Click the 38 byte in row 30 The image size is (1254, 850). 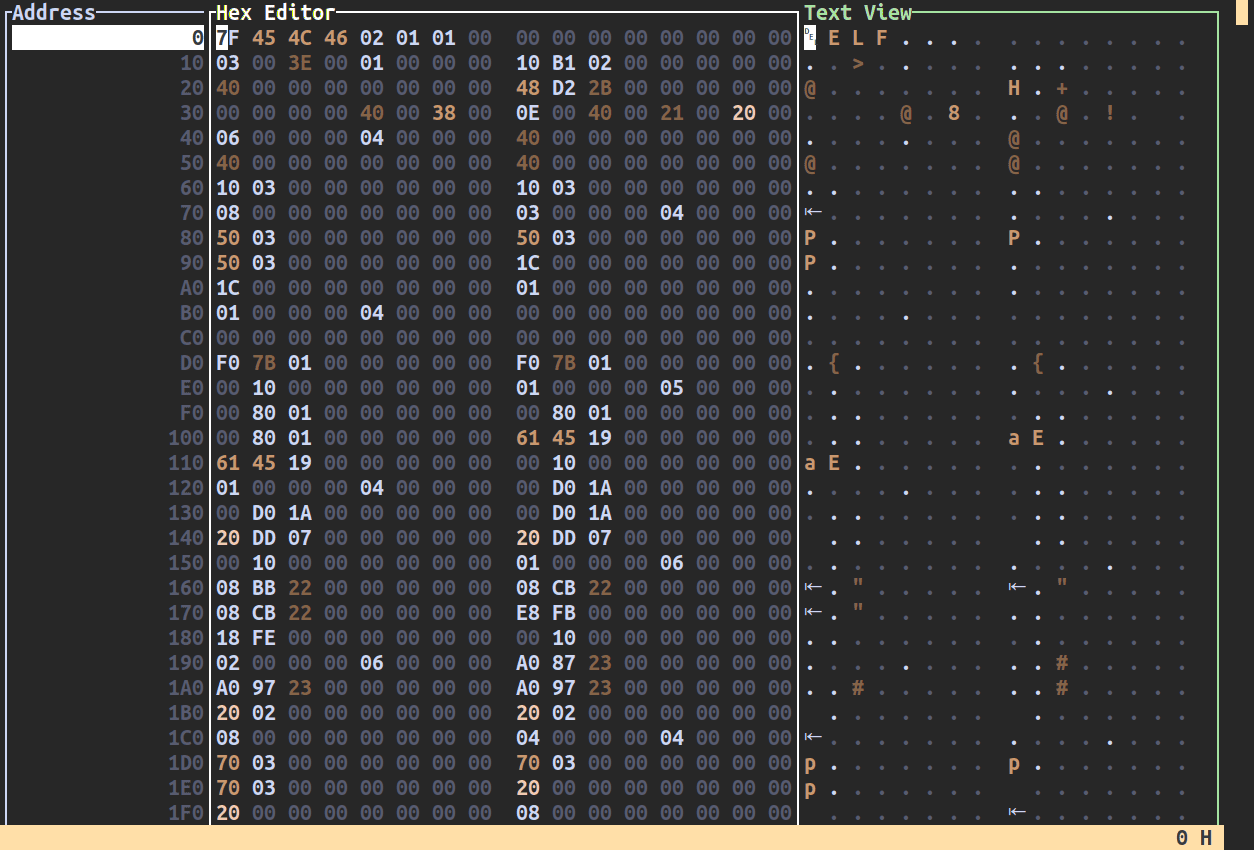coord(444,113)
